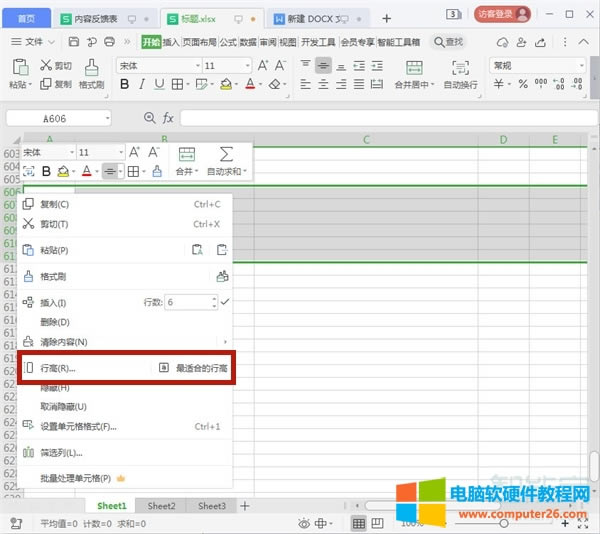
Task: Click the increase font size icon in ribbon
Action: (263, 65)
